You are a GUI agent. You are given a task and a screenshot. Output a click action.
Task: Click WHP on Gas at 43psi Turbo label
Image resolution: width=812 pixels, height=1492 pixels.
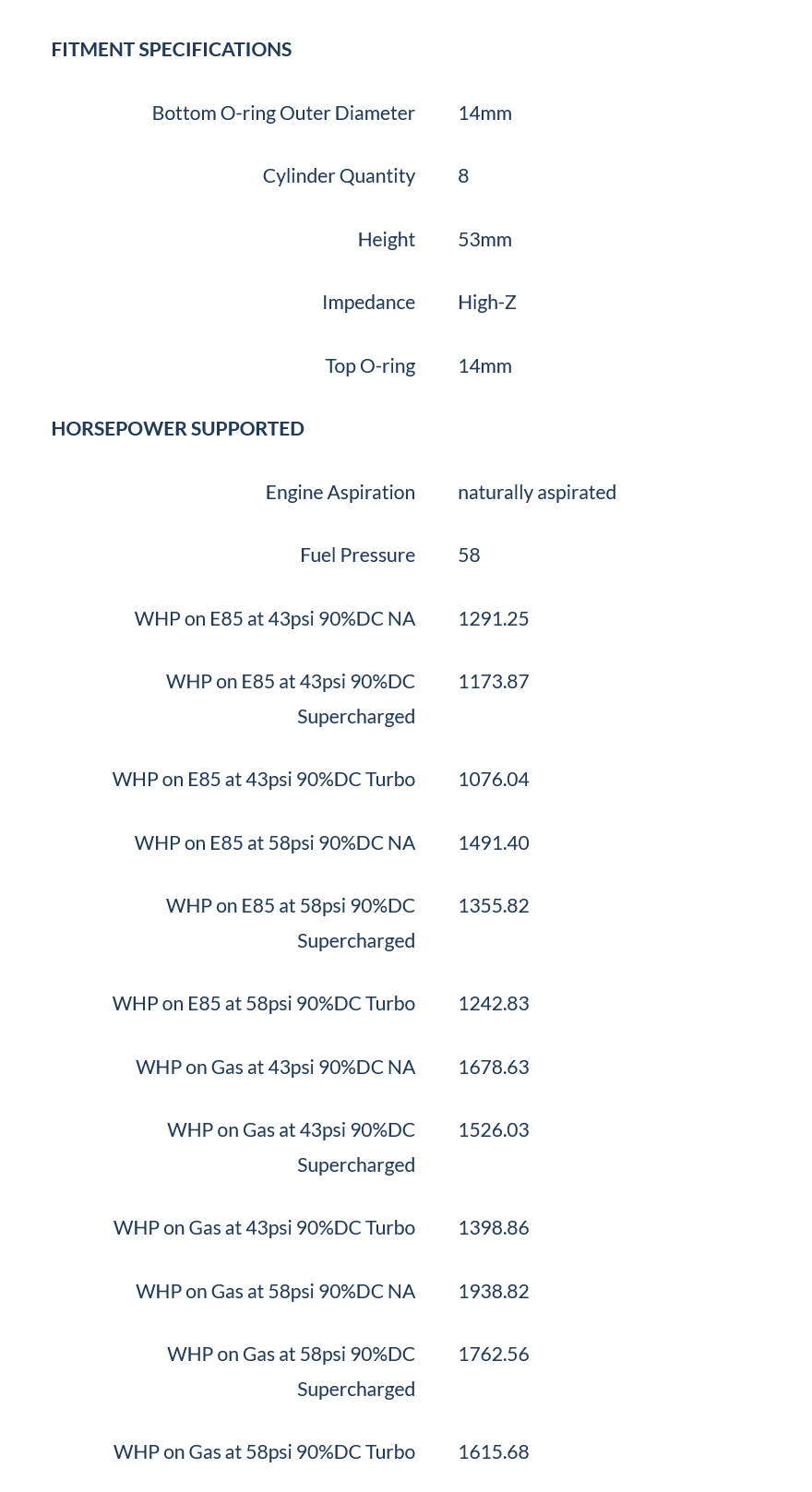(x=265, y=1228)
